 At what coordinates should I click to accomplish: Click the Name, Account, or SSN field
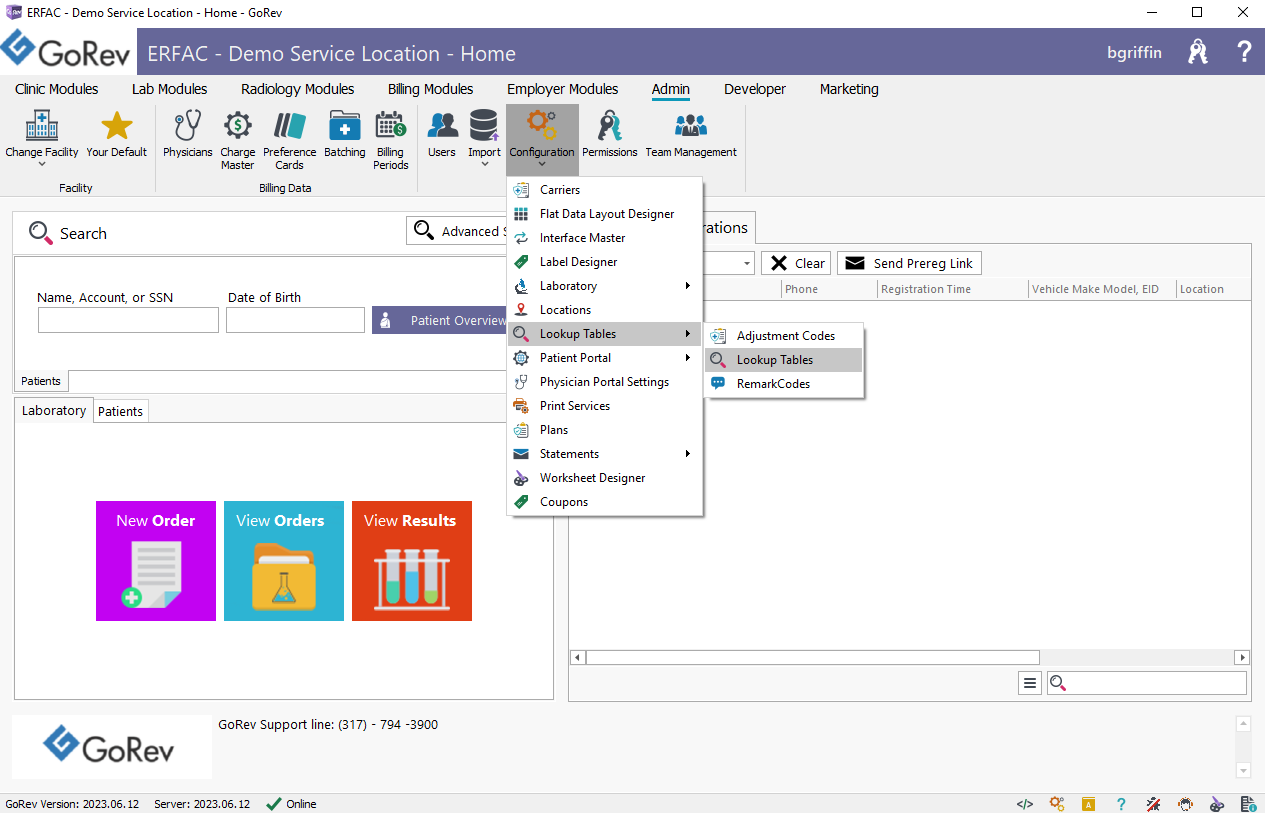click(x=128, y=320)
